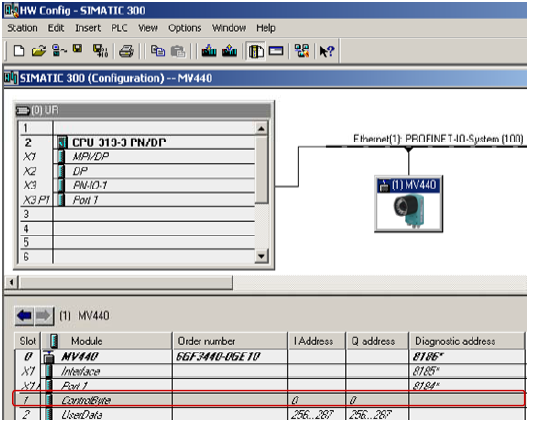Click the HW Config title bar icon
Image resolution: width=537 pixels, height=426 pixels.
pyautogui.click(x=10, y=10)
